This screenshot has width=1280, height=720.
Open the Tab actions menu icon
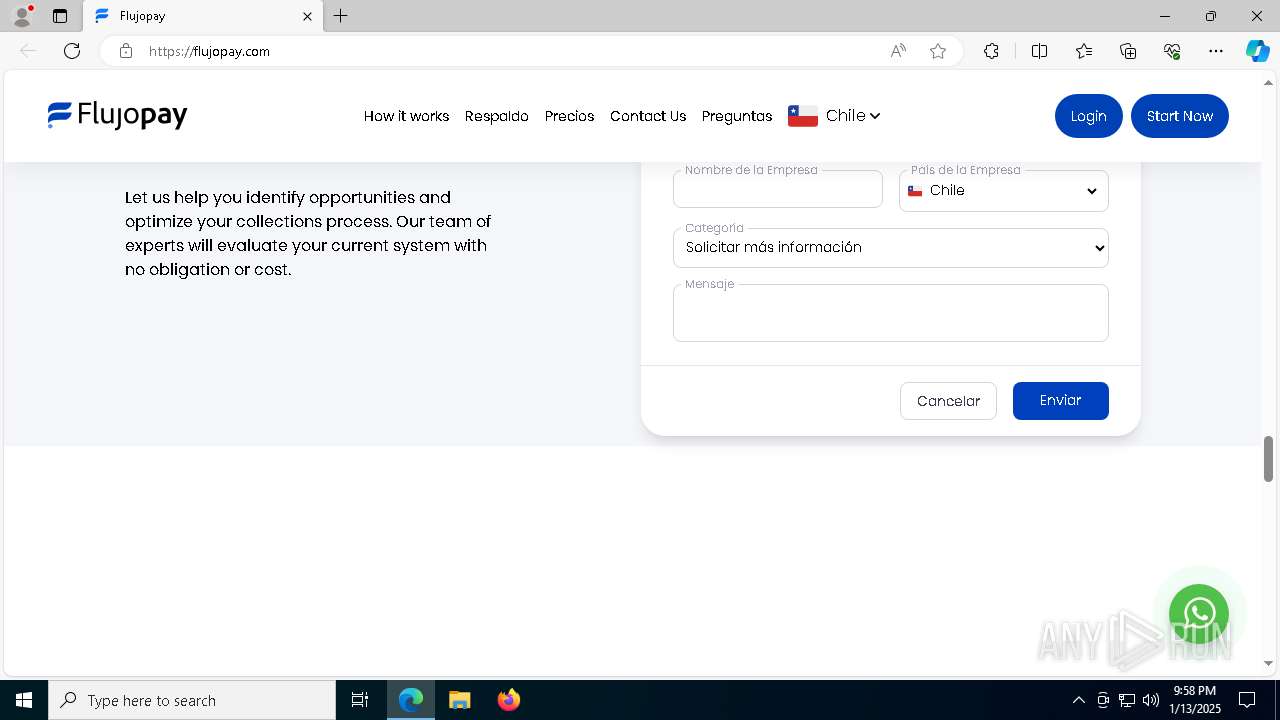coord(60,16)
